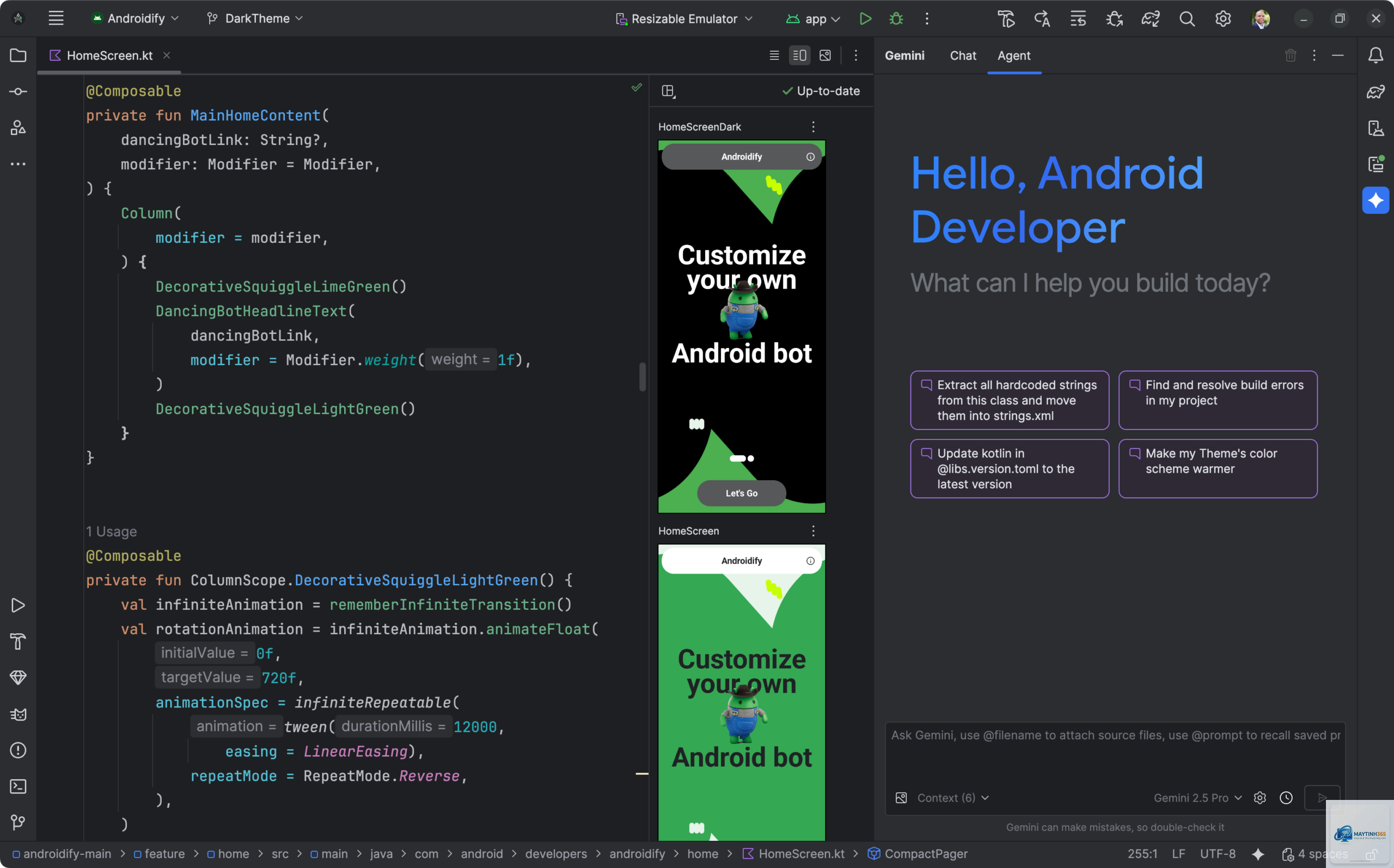1394x868 pixels.
Task: Click the HomeScreenDark preview thumbnail
Action: coord(742,327)
